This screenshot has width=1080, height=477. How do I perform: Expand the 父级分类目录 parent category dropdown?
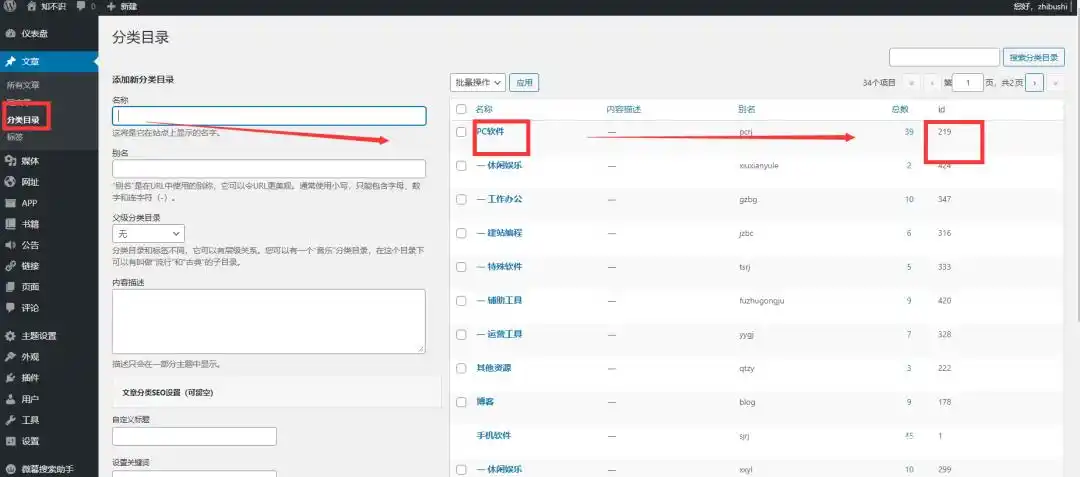click(148, 233)
